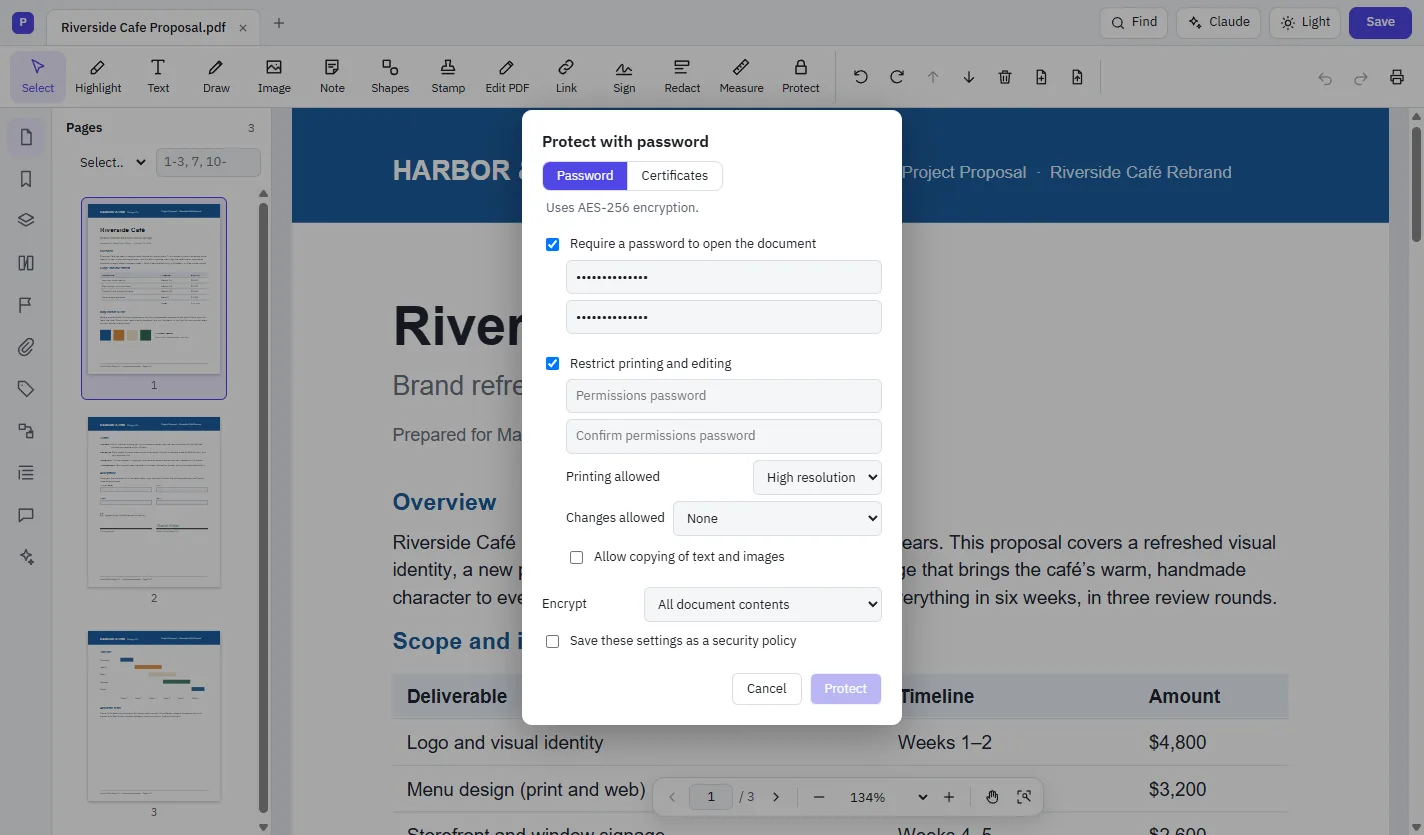Select the Sign tool
1424x835 pixels.
click(x=624, y=77)
